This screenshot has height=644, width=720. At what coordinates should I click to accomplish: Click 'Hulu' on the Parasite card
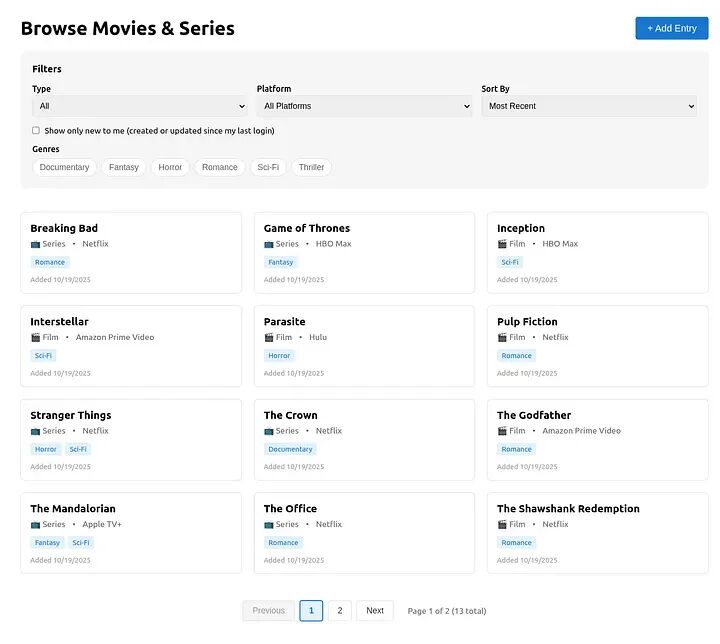[x=318, y=337]
